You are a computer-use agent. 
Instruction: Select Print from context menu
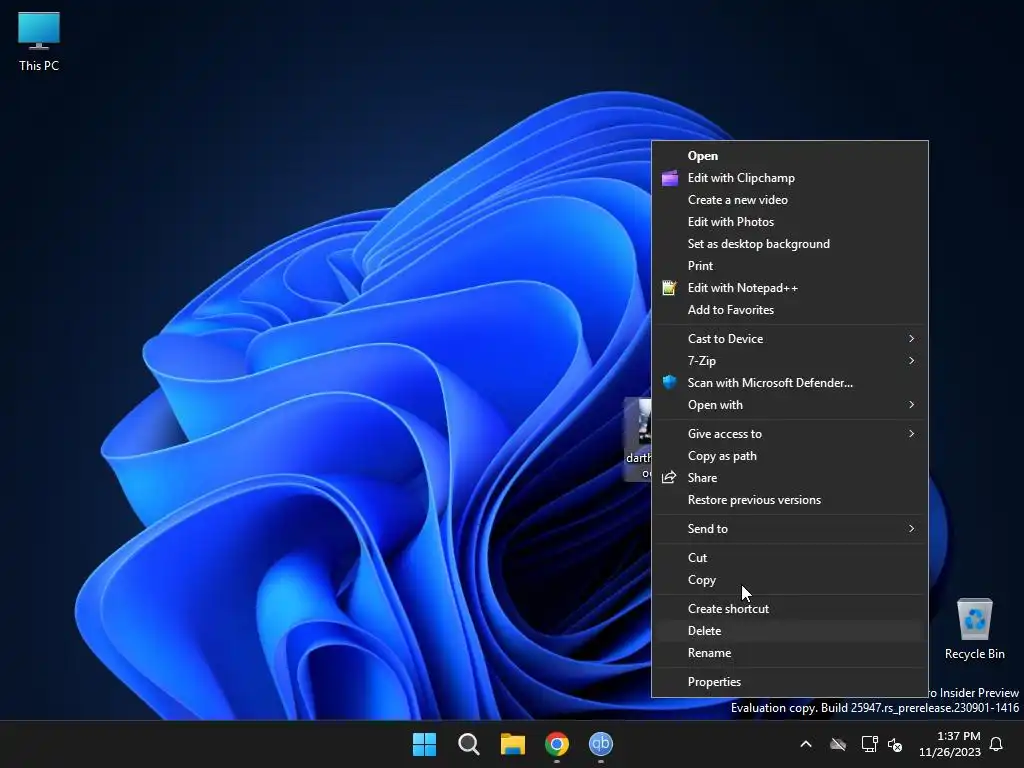(790, 266)
